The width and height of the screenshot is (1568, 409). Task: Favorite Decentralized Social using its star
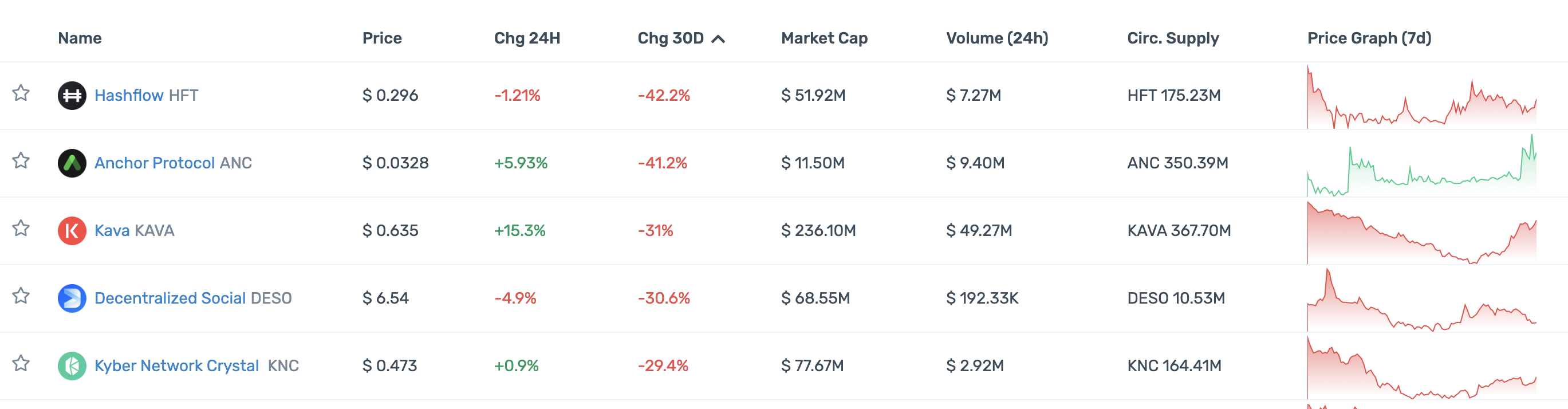[21, 296]
